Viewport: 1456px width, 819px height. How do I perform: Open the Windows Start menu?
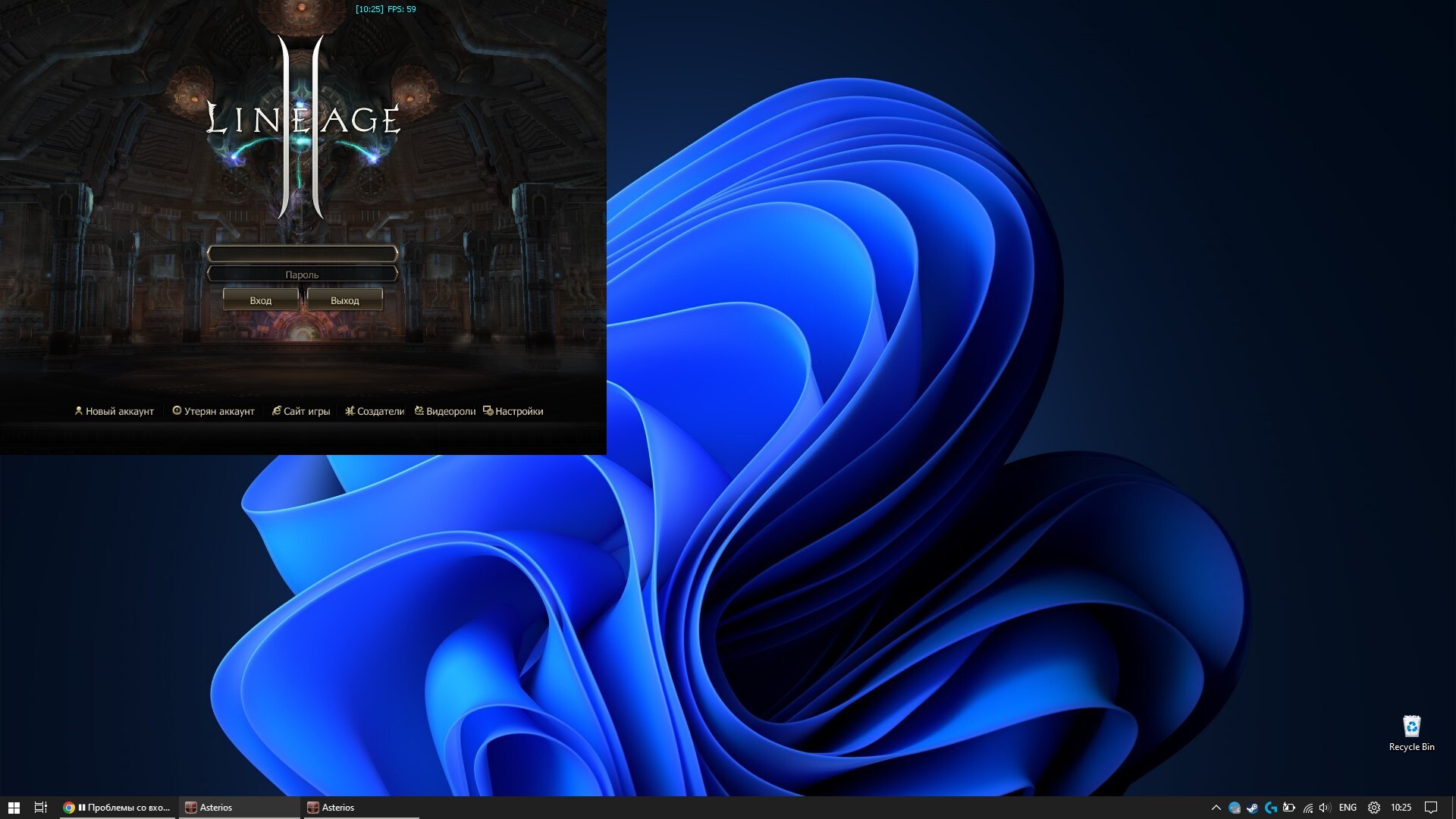point(14,808)
